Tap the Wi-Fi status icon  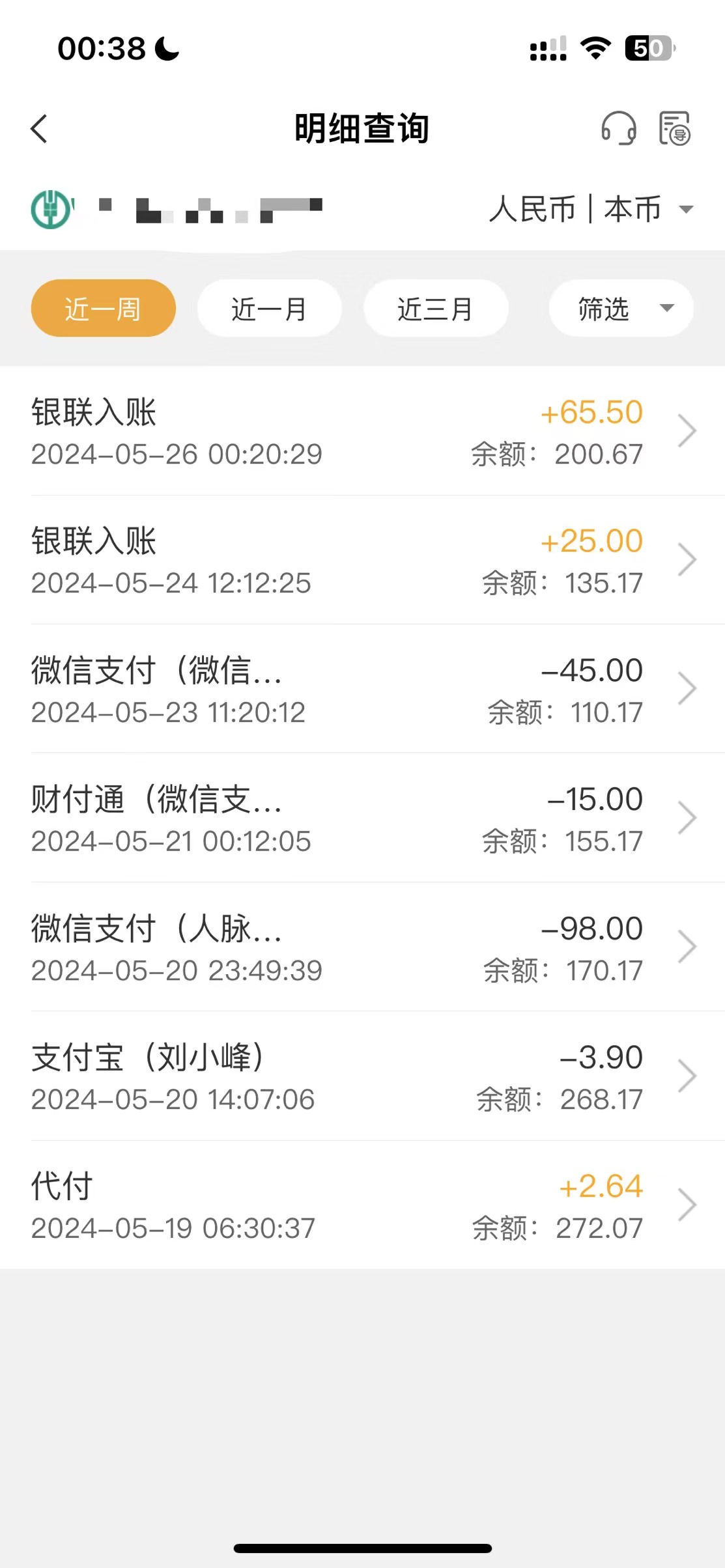pos(595,48)
